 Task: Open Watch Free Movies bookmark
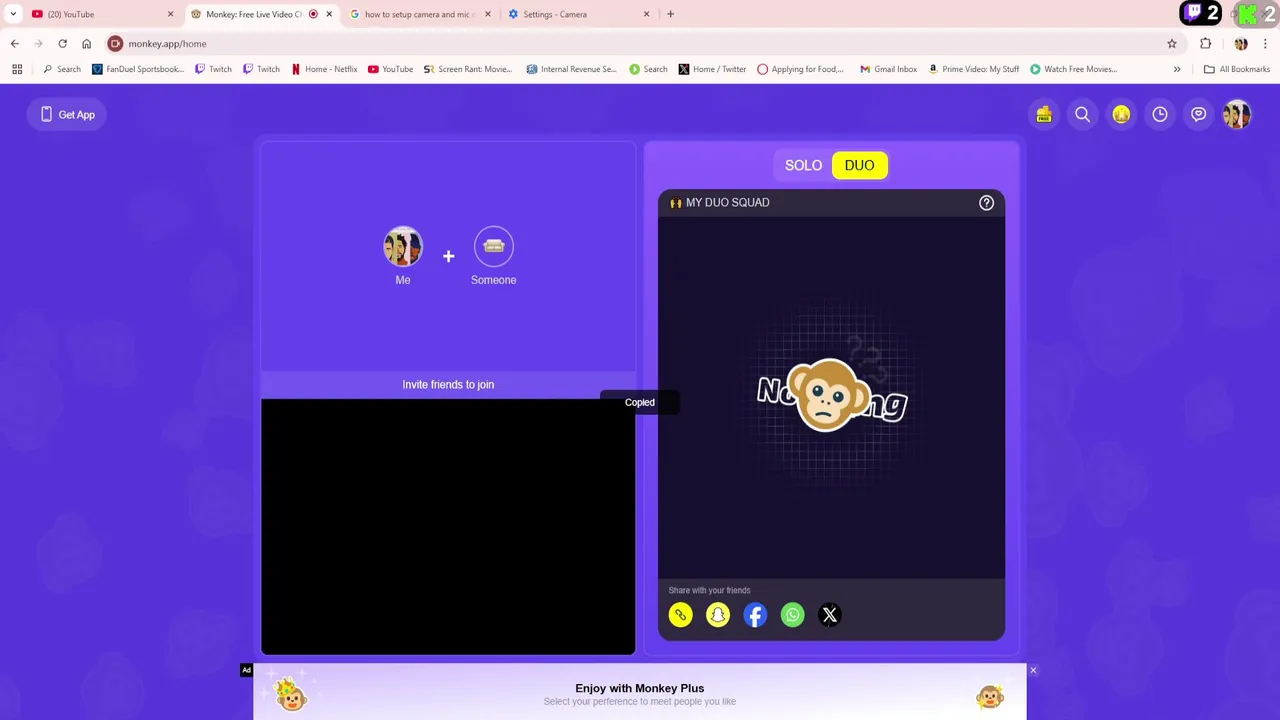point(1073,69)
